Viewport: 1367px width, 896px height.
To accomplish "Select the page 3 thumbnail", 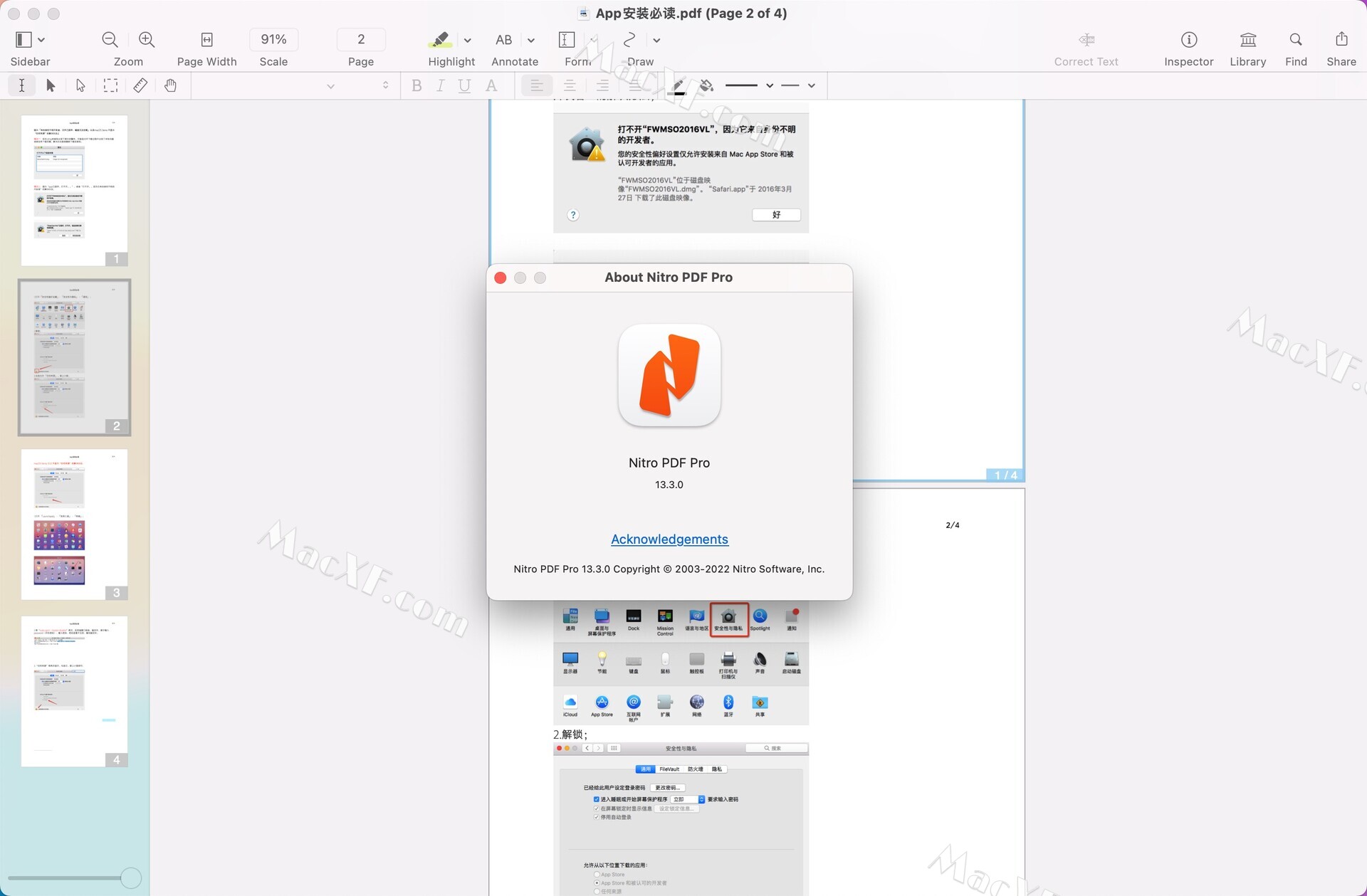I will click(74, 524).
